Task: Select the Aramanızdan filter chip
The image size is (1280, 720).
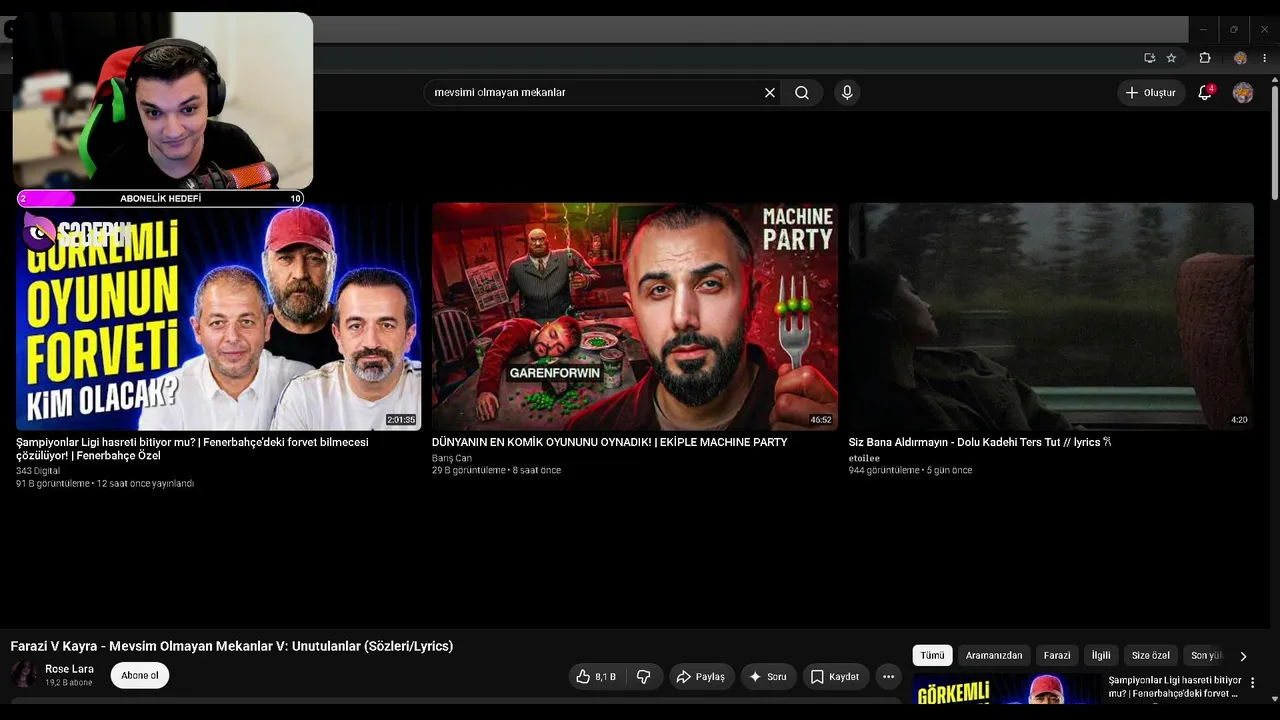Action: click(x=994, y=656)
